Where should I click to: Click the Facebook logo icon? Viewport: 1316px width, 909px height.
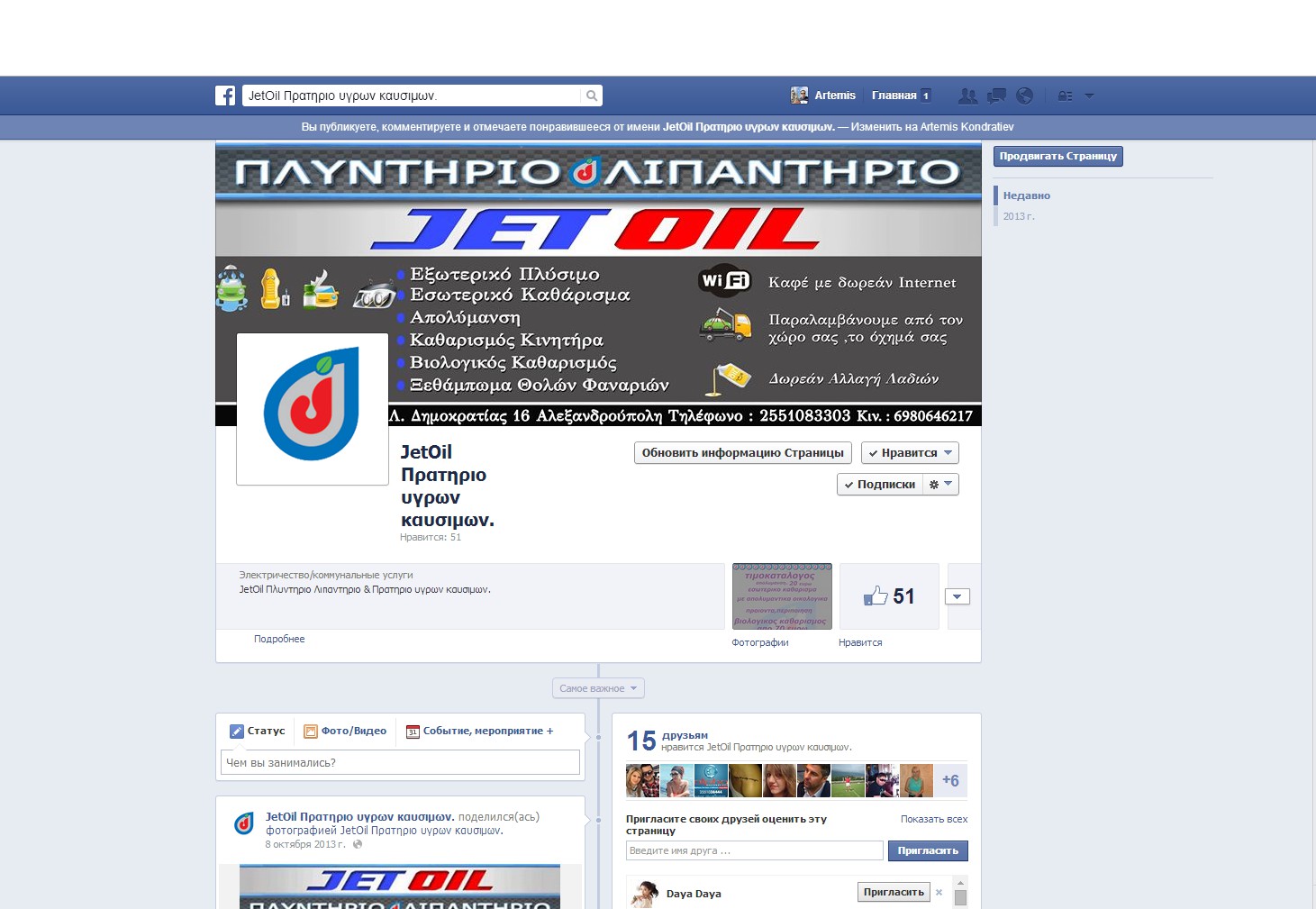tap(225, 95)
